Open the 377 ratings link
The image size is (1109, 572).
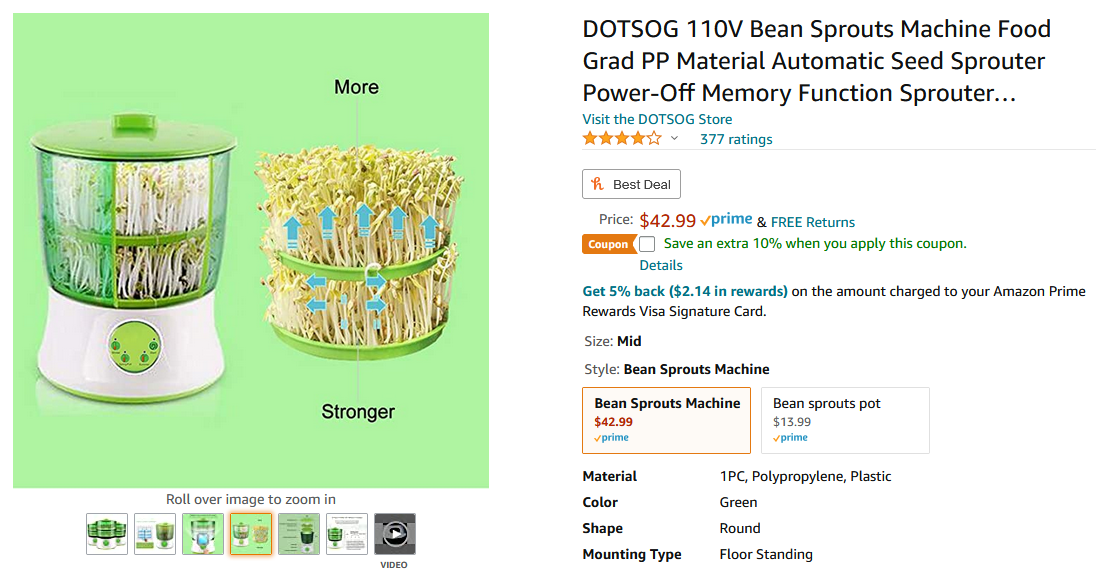(736, 139)
